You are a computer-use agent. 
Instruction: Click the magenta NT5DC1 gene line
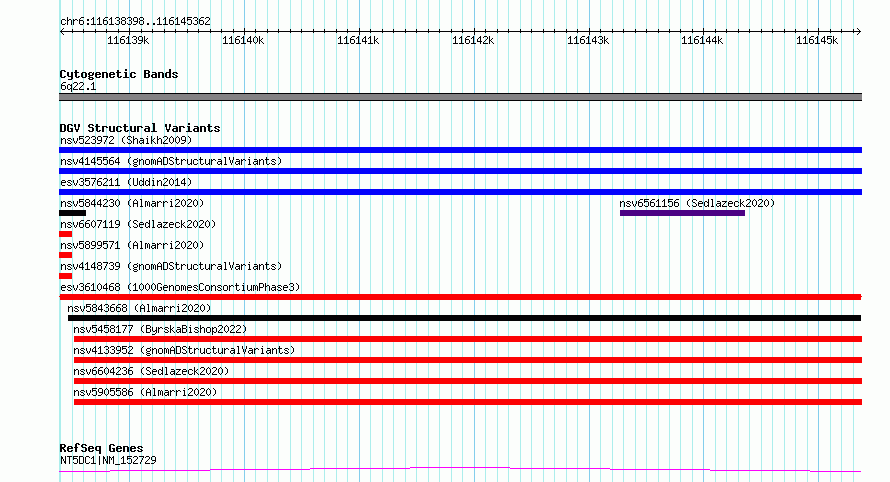(460, 470)
